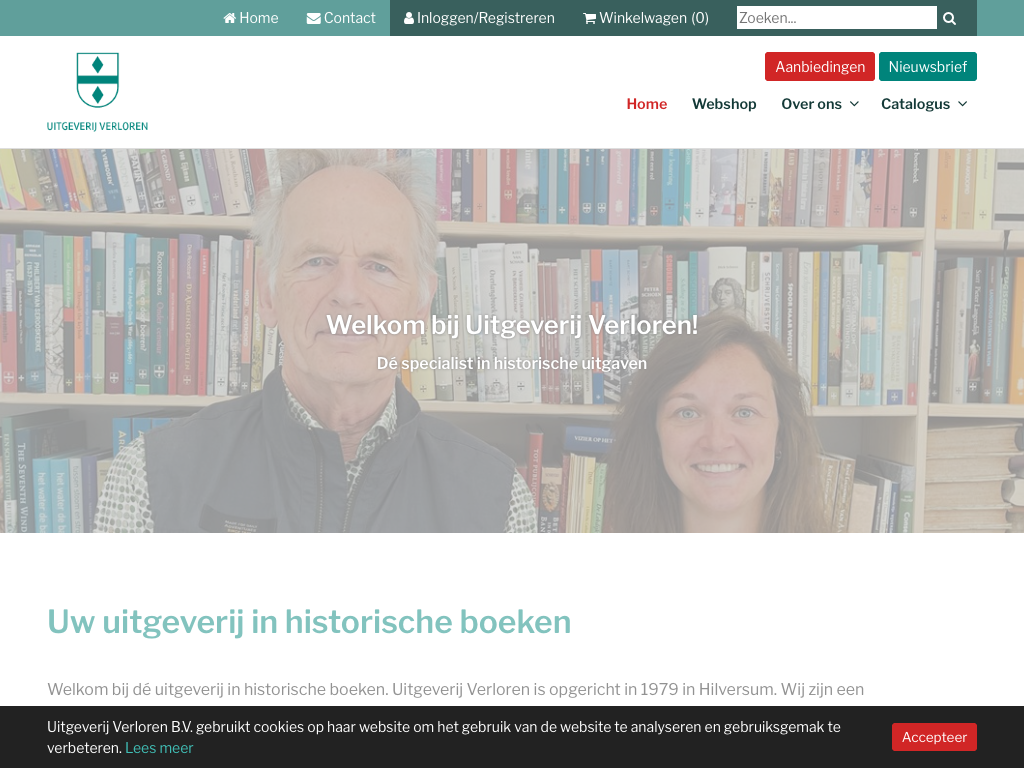Viewport: 1024px width, 768px height.
Task: Expand the Over ons chevron
Action: pos(854,104)
